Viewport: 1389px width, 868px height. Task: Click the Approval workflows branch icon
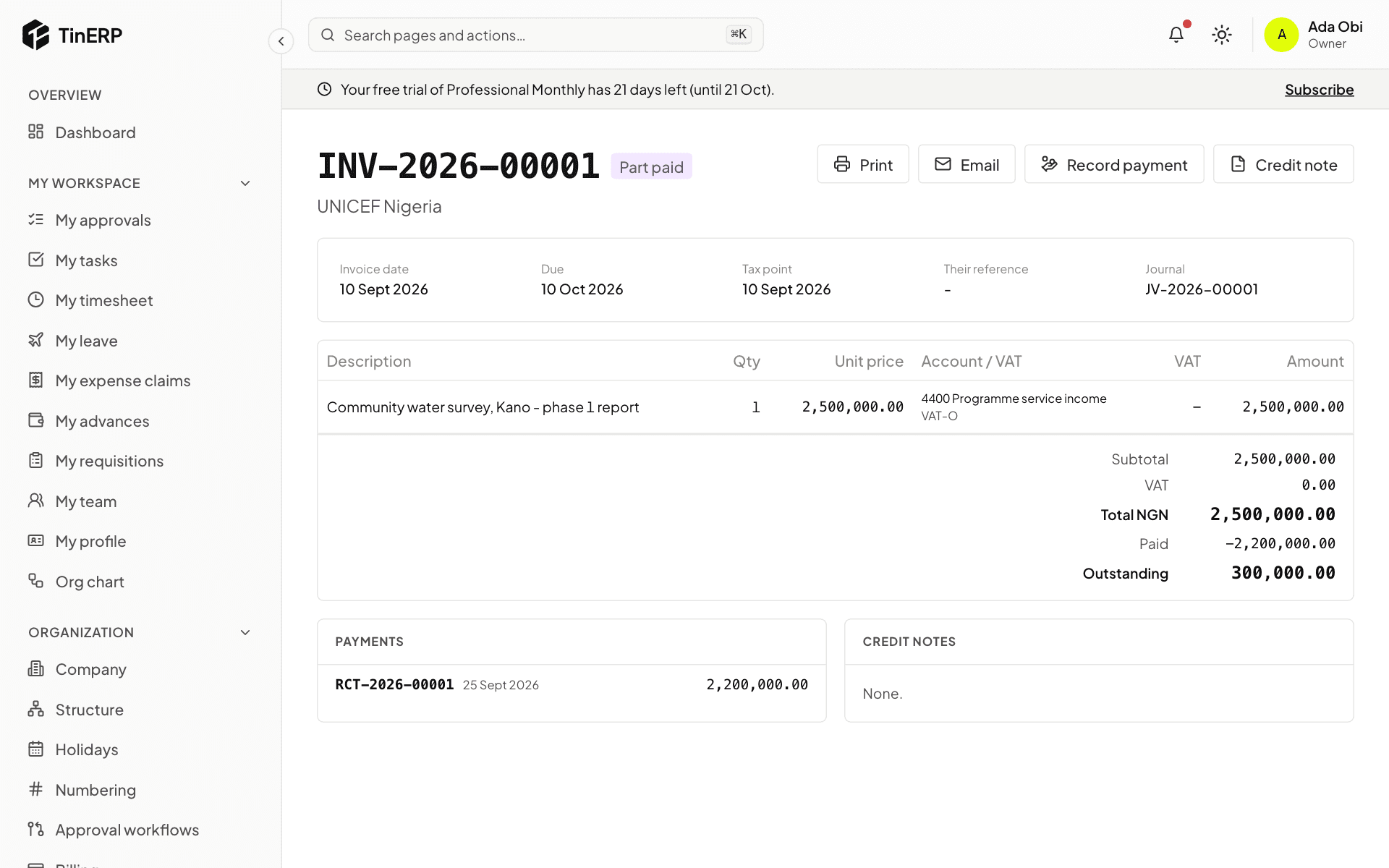35,829
